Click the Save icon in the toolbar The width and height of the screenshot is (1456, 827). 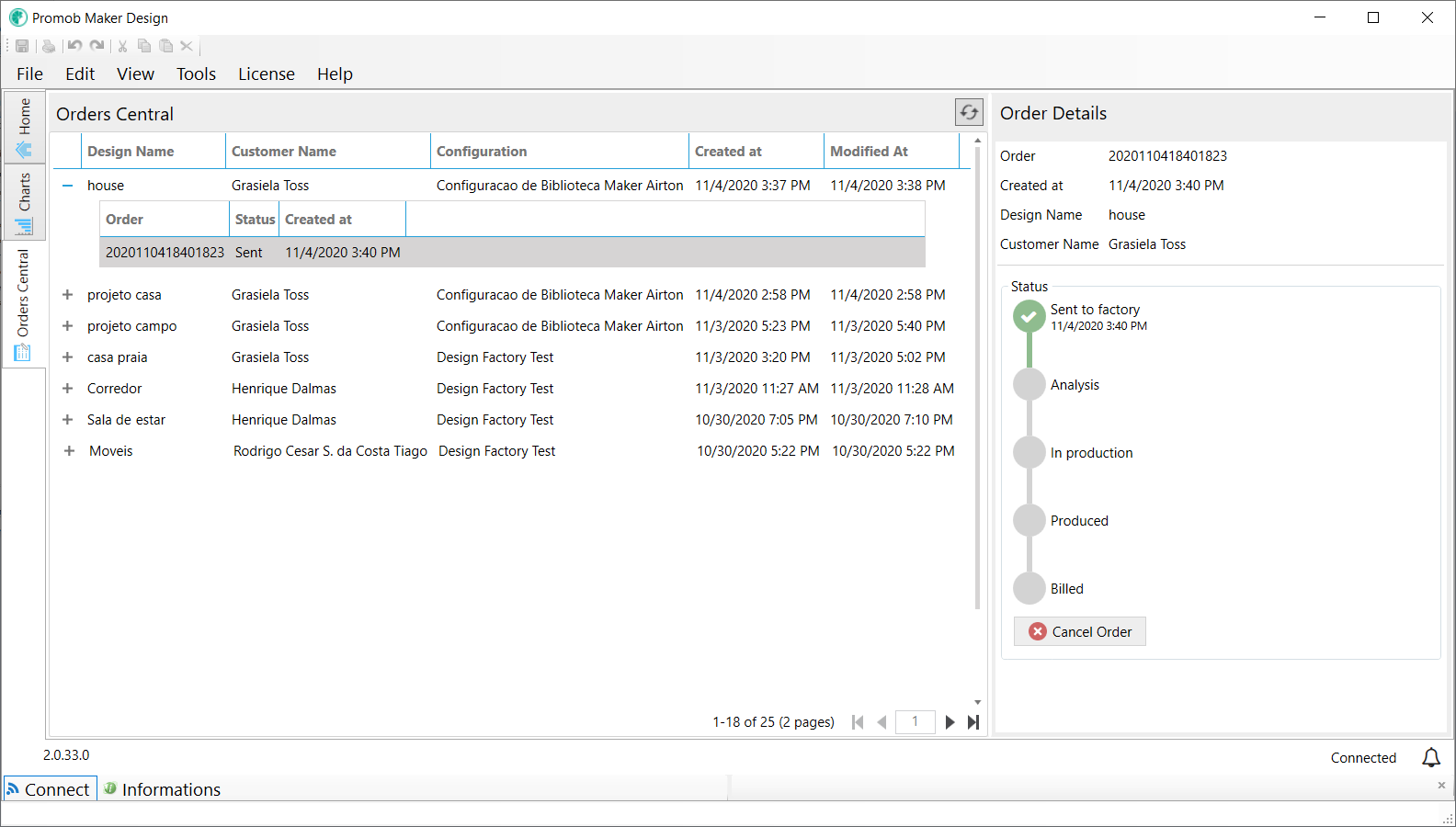(x=22, y=46)
